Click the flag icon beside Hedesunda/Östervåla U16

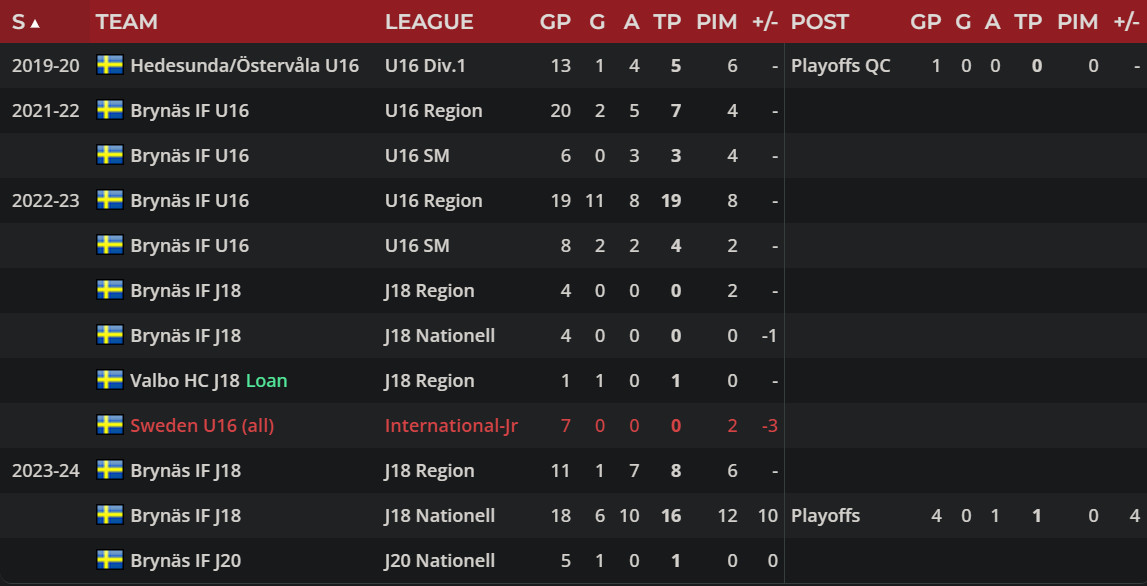109,65
